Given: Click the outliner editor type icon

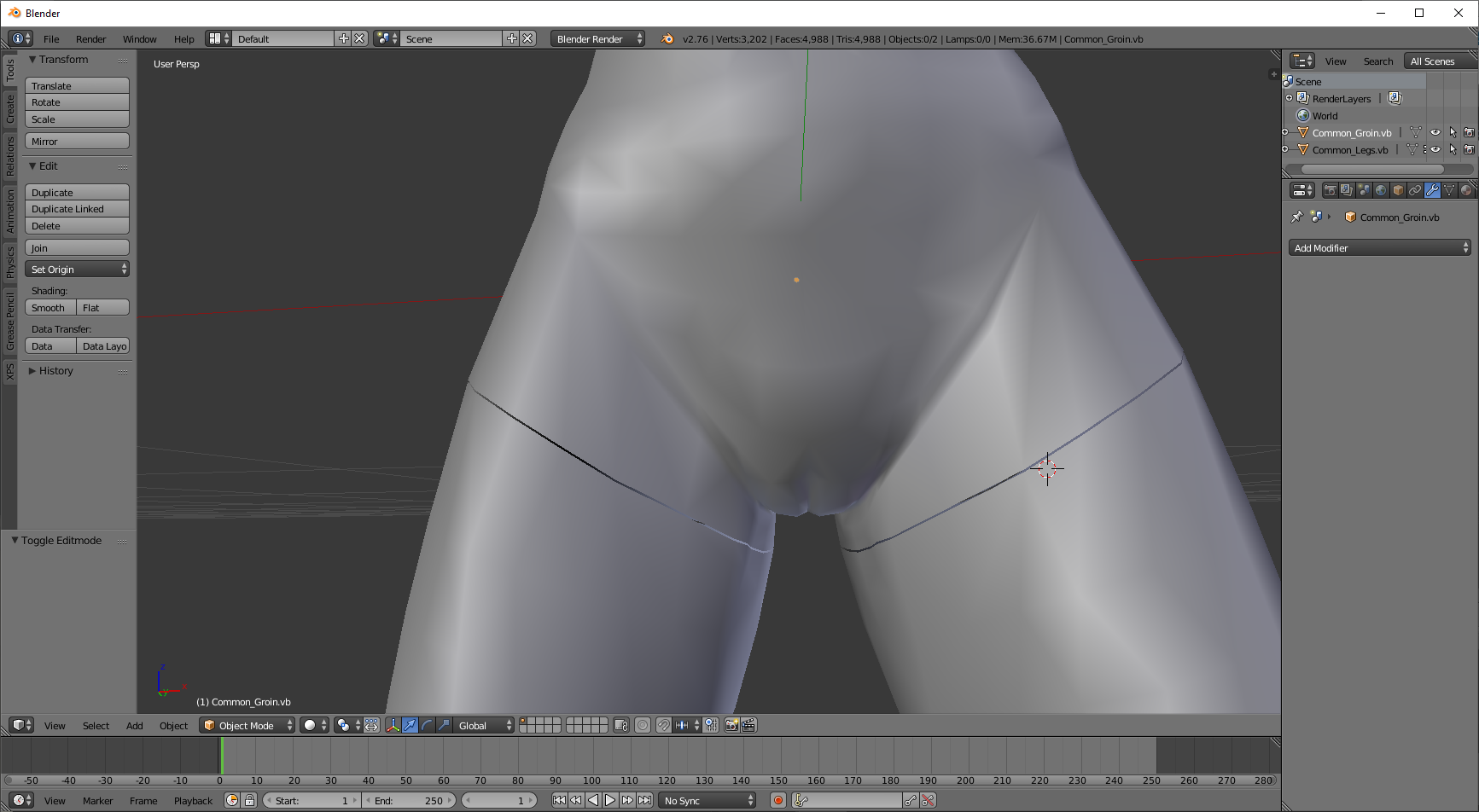Looking at the screenshot, I should click(1302, 61).
